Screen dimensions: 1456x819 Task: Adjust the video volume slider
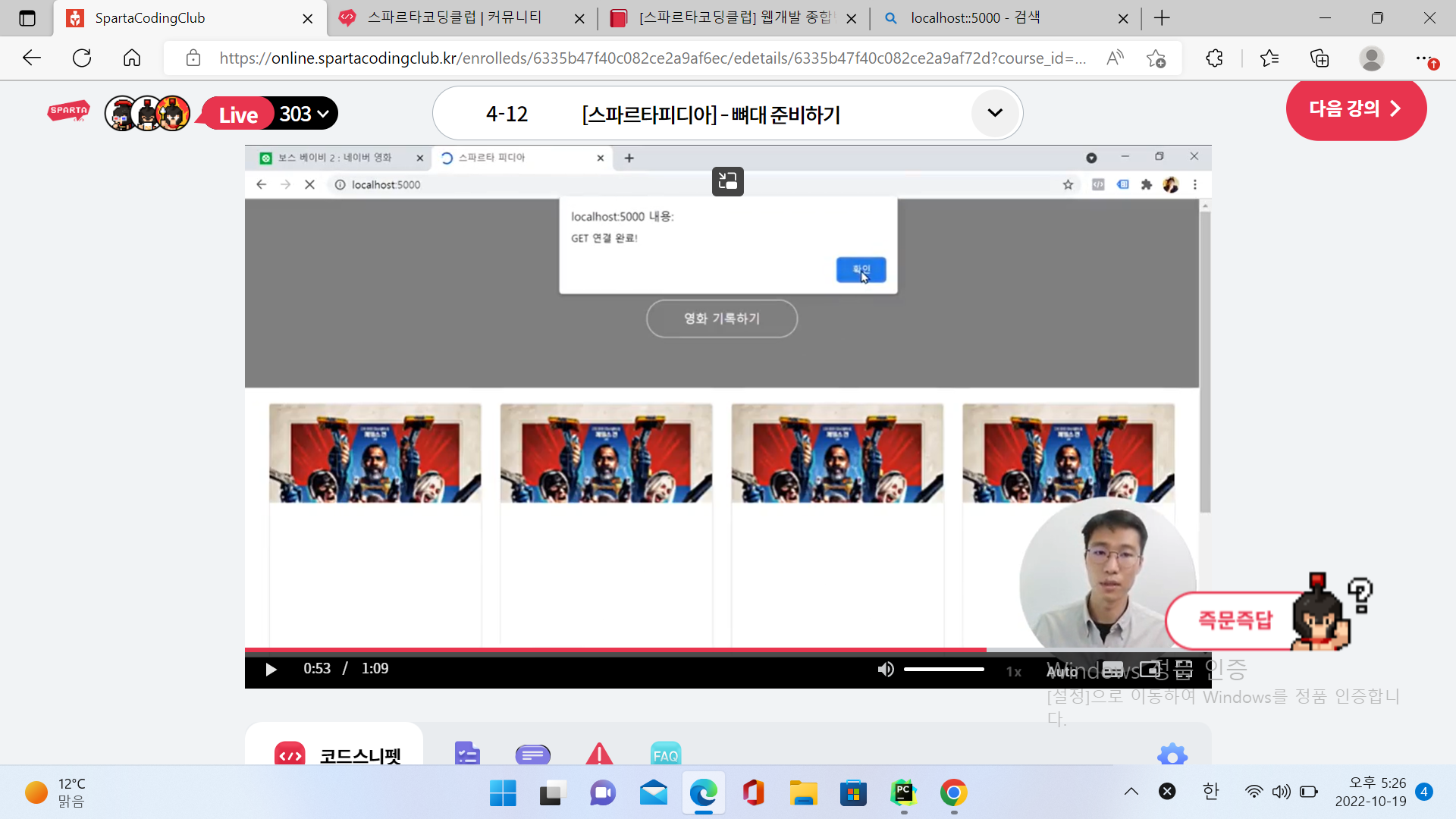(943, 669)
